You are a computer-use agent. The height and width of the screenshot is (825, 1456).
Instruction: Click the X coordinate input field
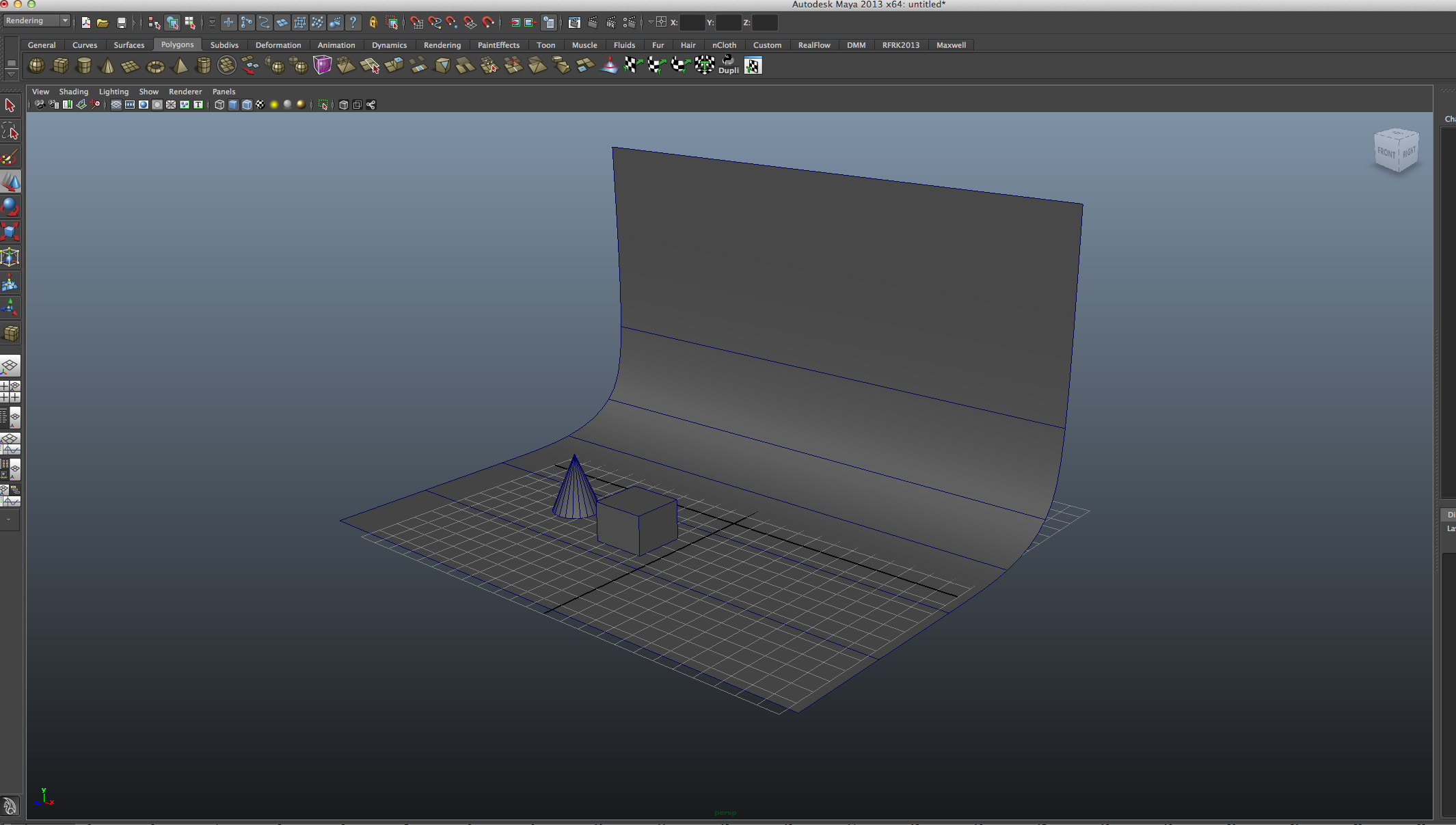(692, 23)
